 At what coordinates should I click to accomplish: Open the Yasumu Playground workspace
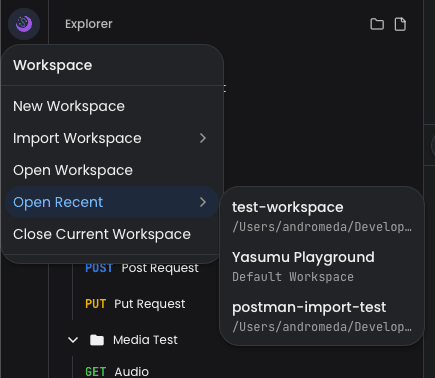click(x=322, y=266)
